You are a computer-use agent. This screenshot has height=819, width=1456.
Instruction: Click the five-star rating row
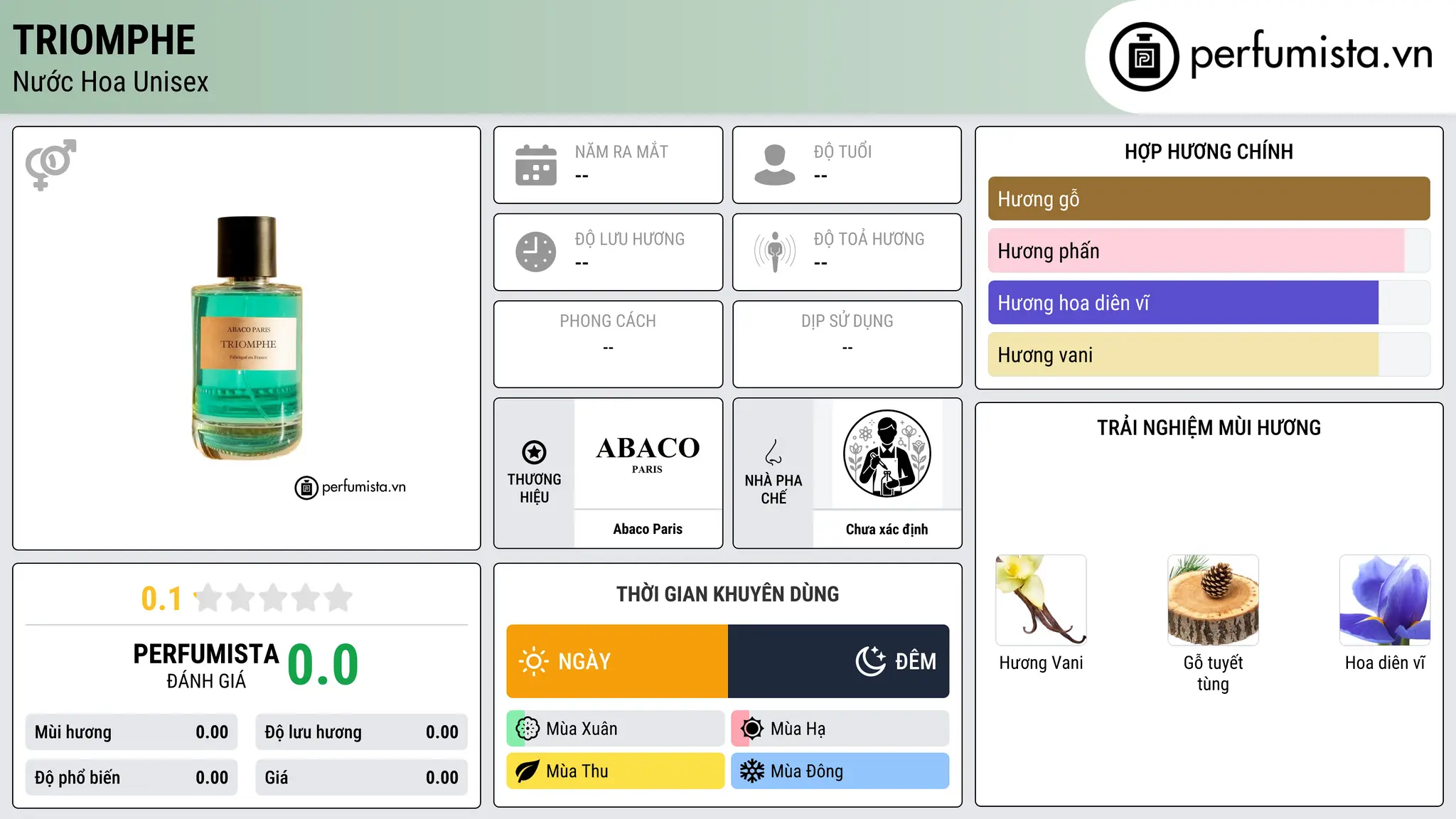click(x=273, y=598)
